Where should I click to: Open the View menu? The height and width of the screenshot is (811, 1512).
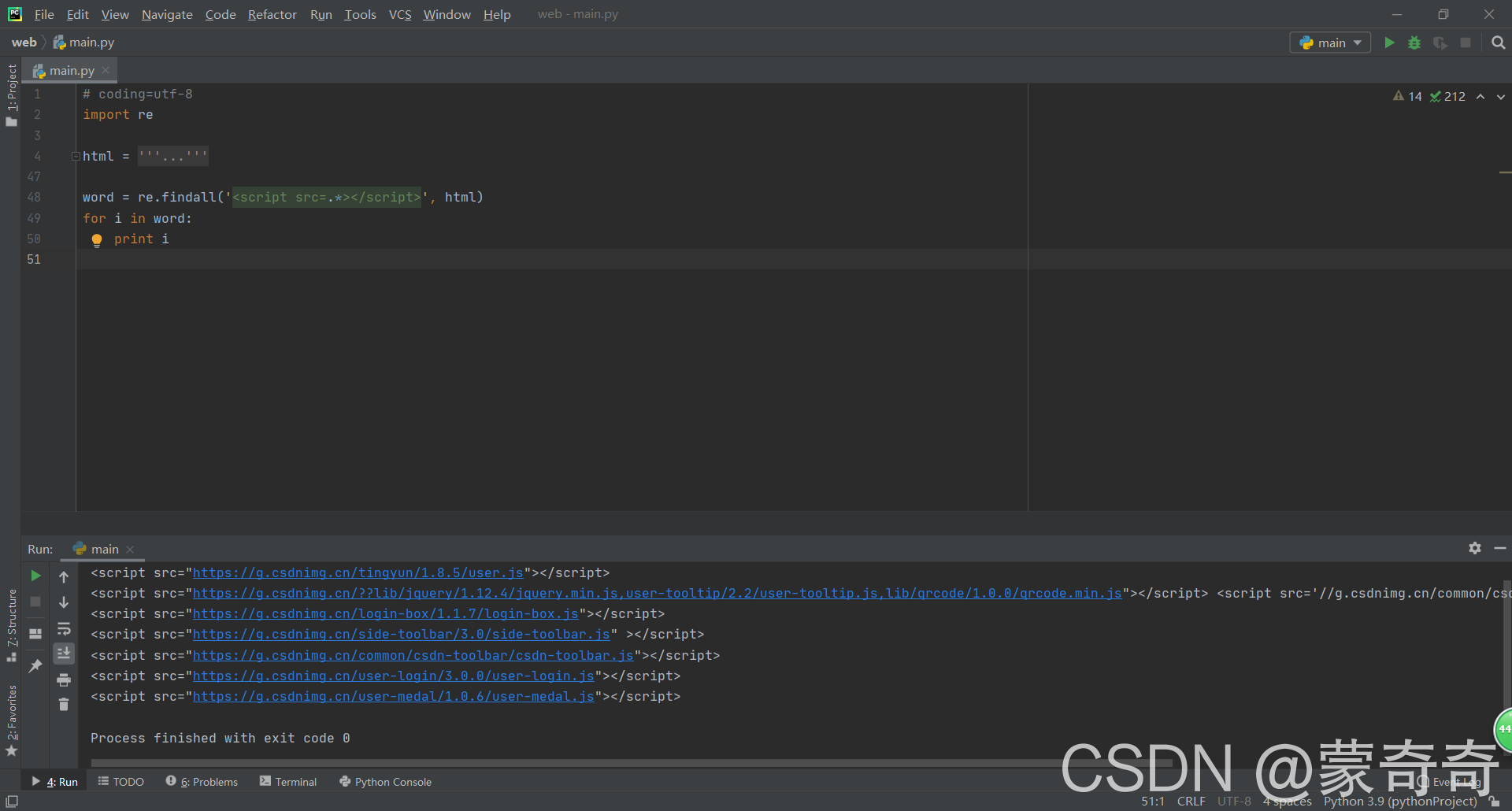pyautogui.click(x=115, y=14)
